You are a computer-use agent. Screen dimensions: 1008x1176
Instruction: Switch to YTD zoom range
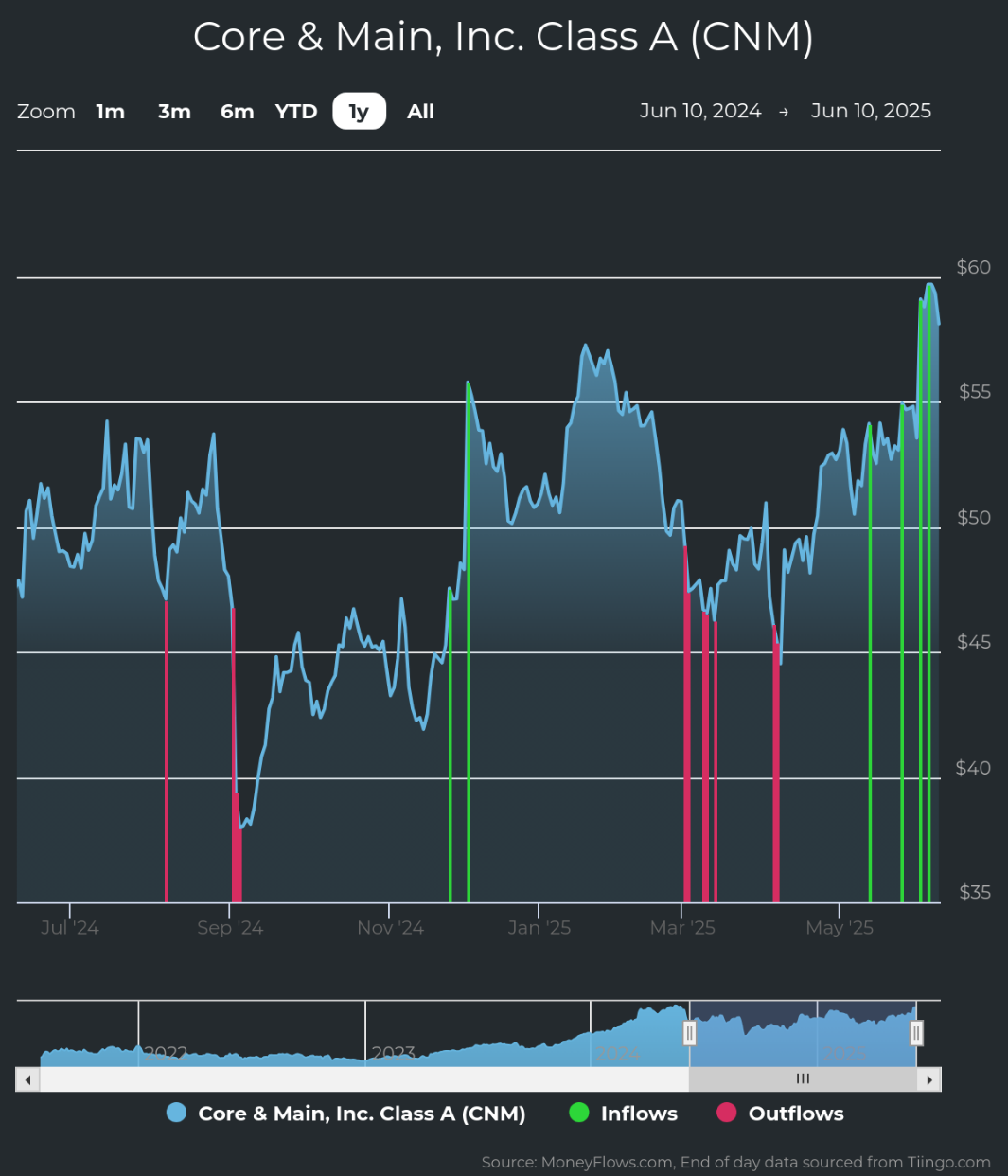click(296, 112)
